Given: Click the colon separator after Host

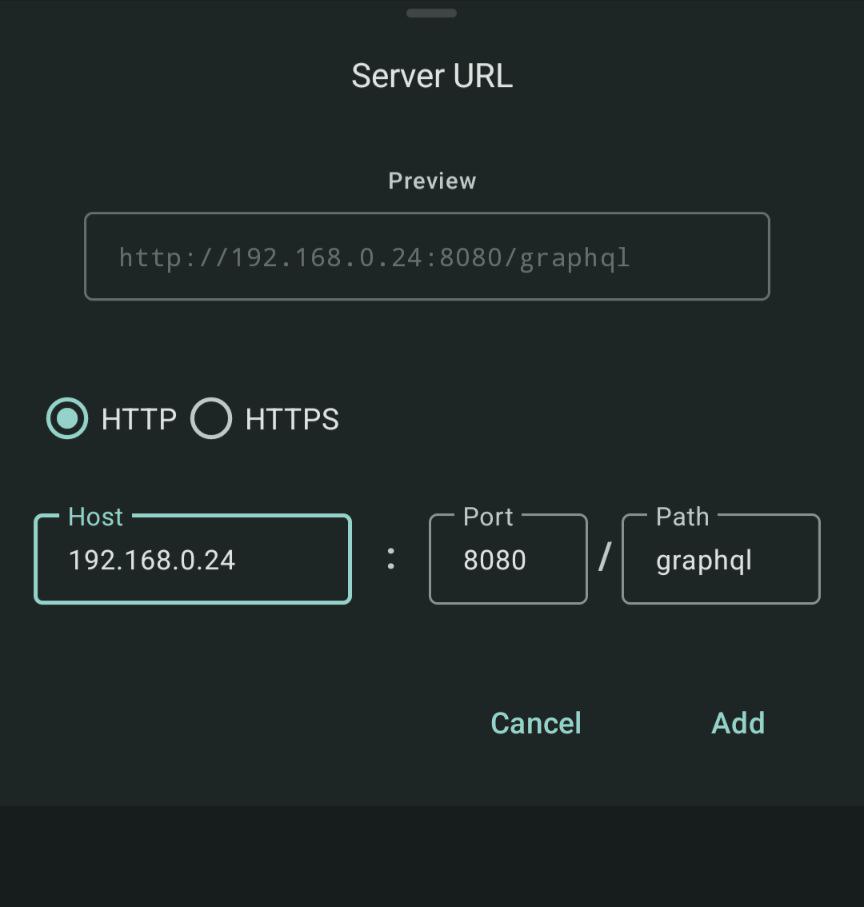Looking at the screenshot, I should pyautogui.click(x=391, y=559).
